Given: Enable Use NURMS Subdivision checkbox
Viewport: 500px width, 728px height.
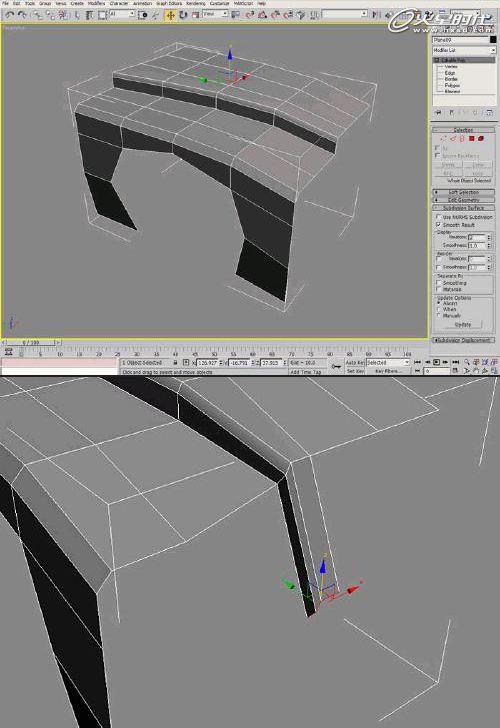Looking at the screenshot, I should (438, 217).
